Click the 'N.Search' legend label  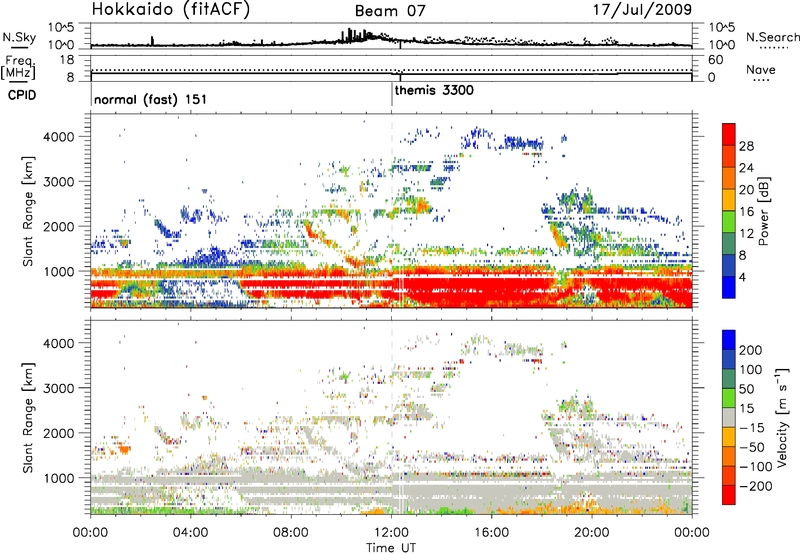pos(772,37)
